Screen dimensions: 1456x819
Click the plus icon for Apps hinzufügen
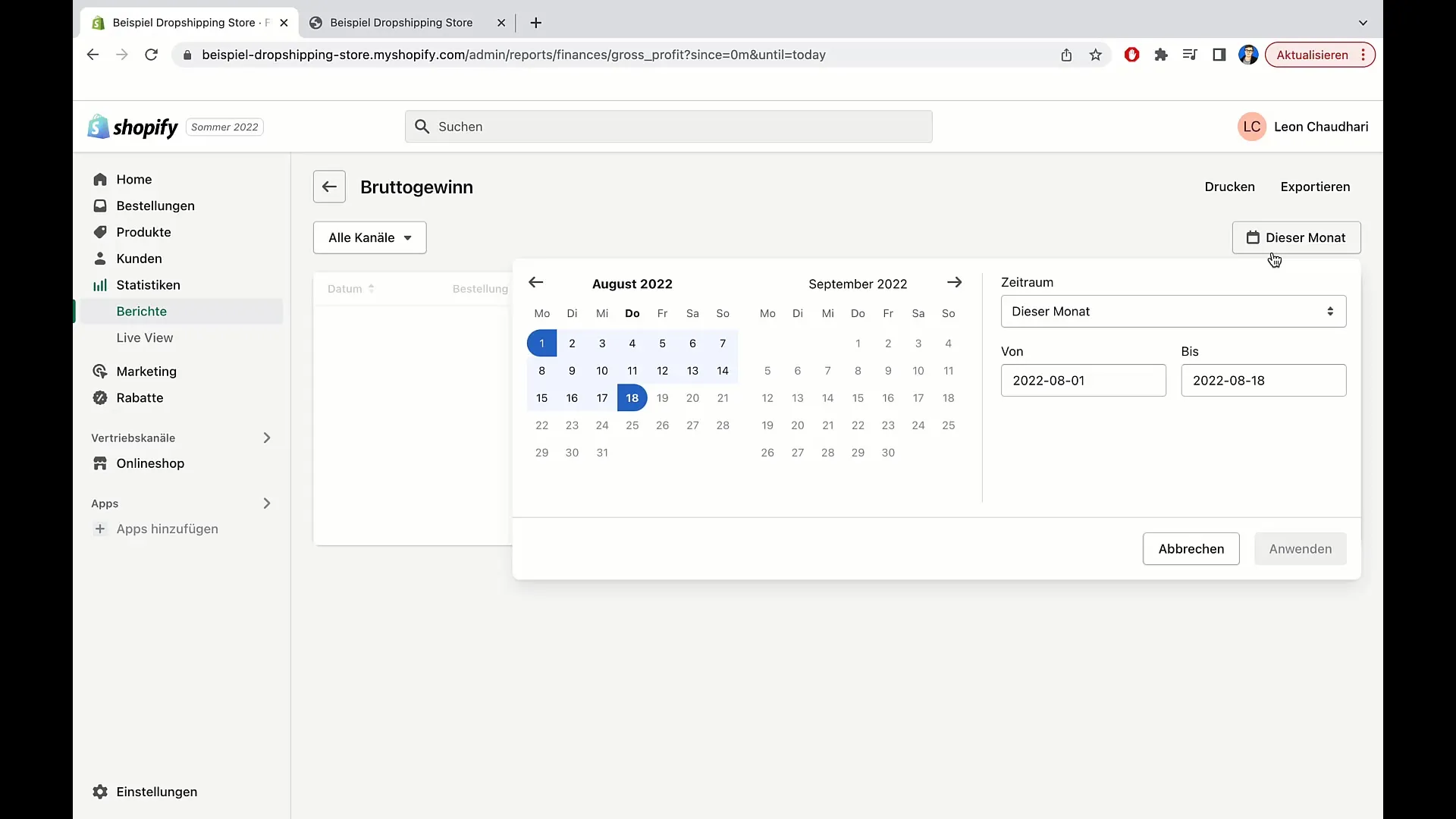click(x=99, y=529)
